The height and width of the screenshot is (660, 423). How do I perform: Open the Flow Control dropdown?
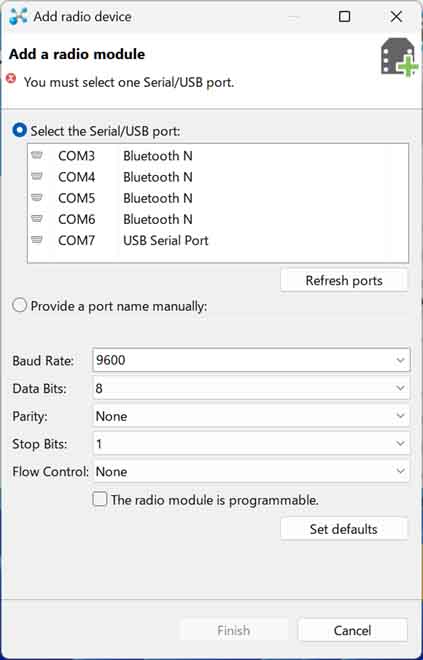(x=251, y=471)
